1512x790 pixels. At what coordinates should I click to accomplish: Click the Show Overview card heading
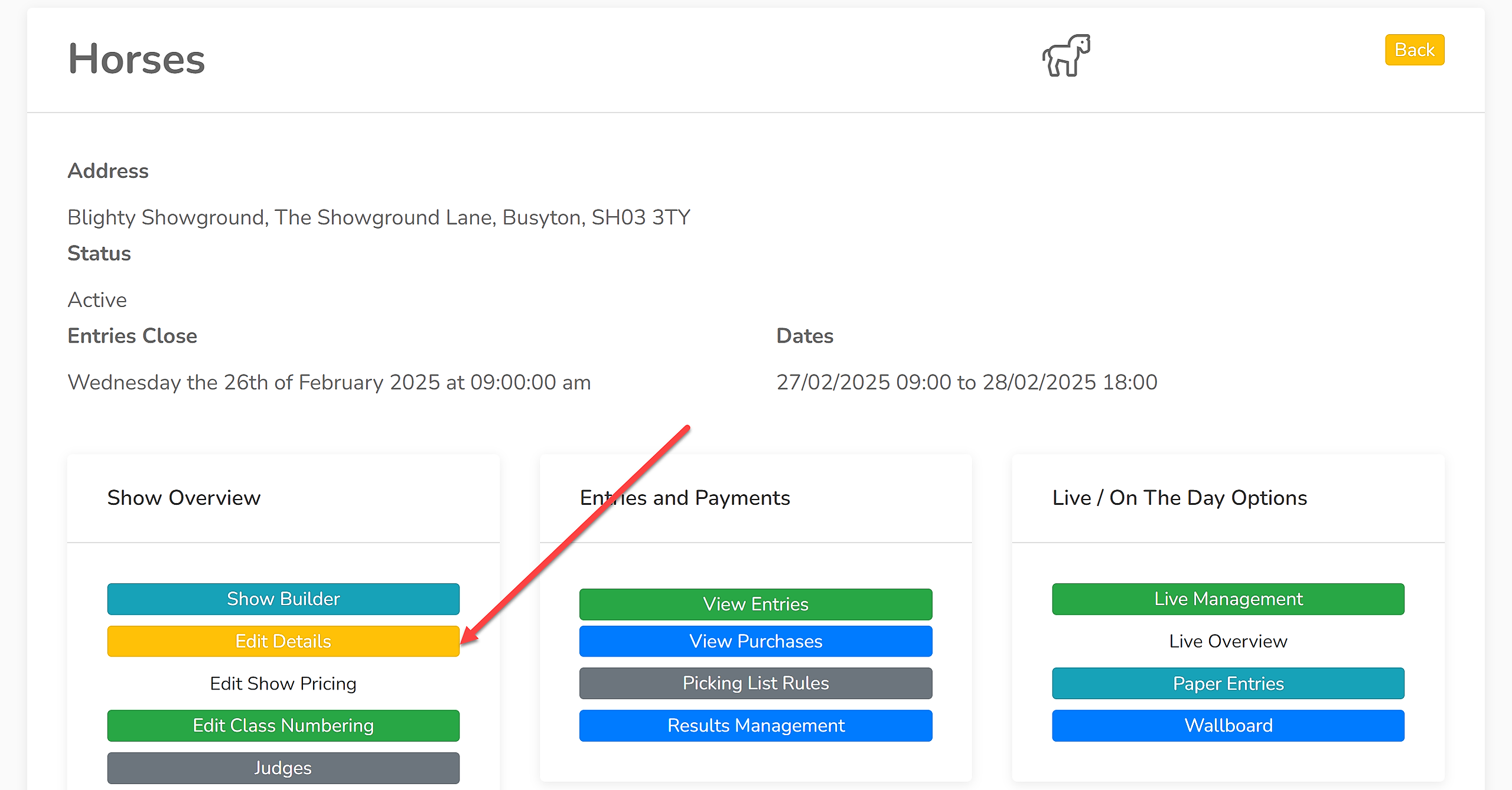point(184,498)
